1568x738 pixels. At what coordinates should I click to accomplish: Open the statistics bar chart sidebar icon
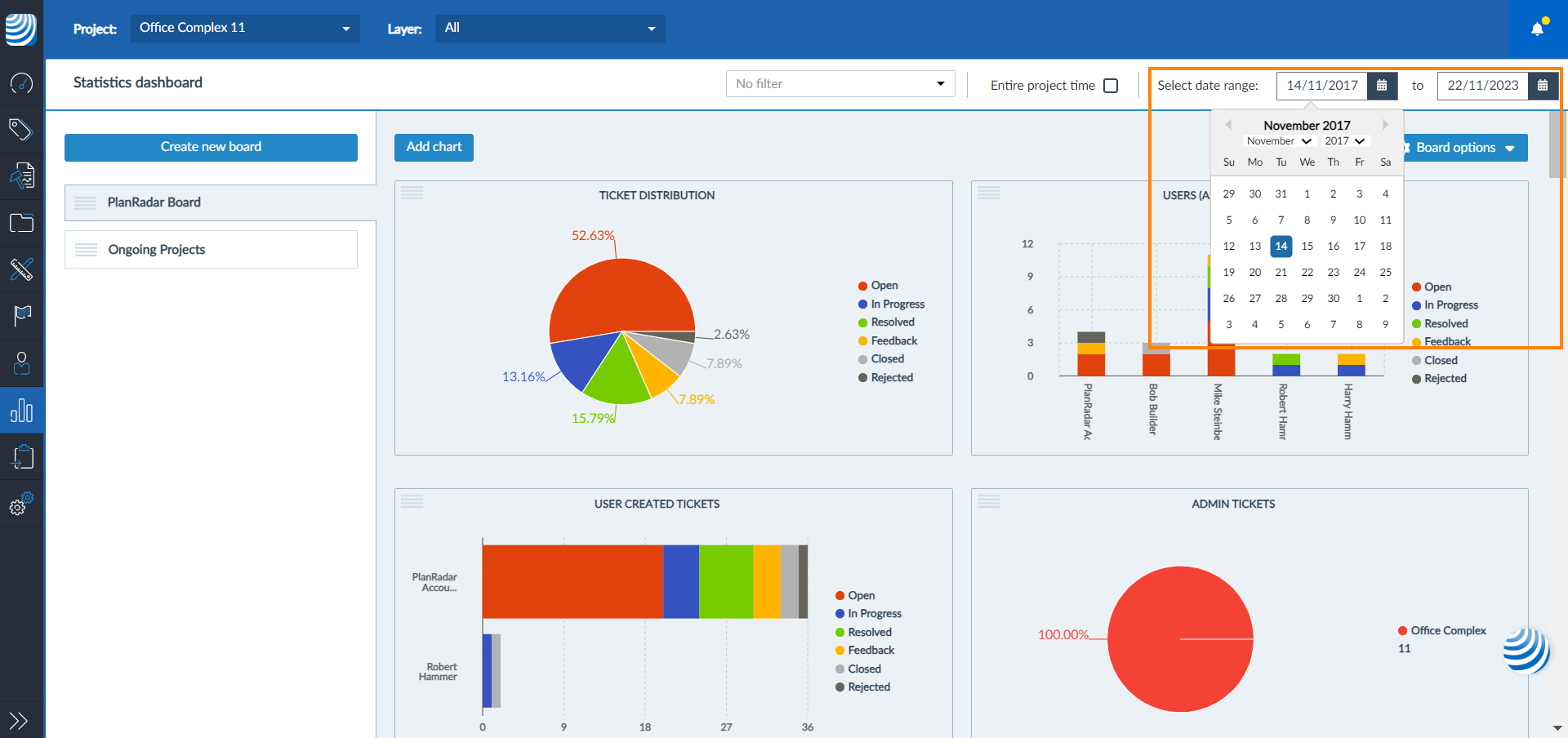(x=21, y=410)
